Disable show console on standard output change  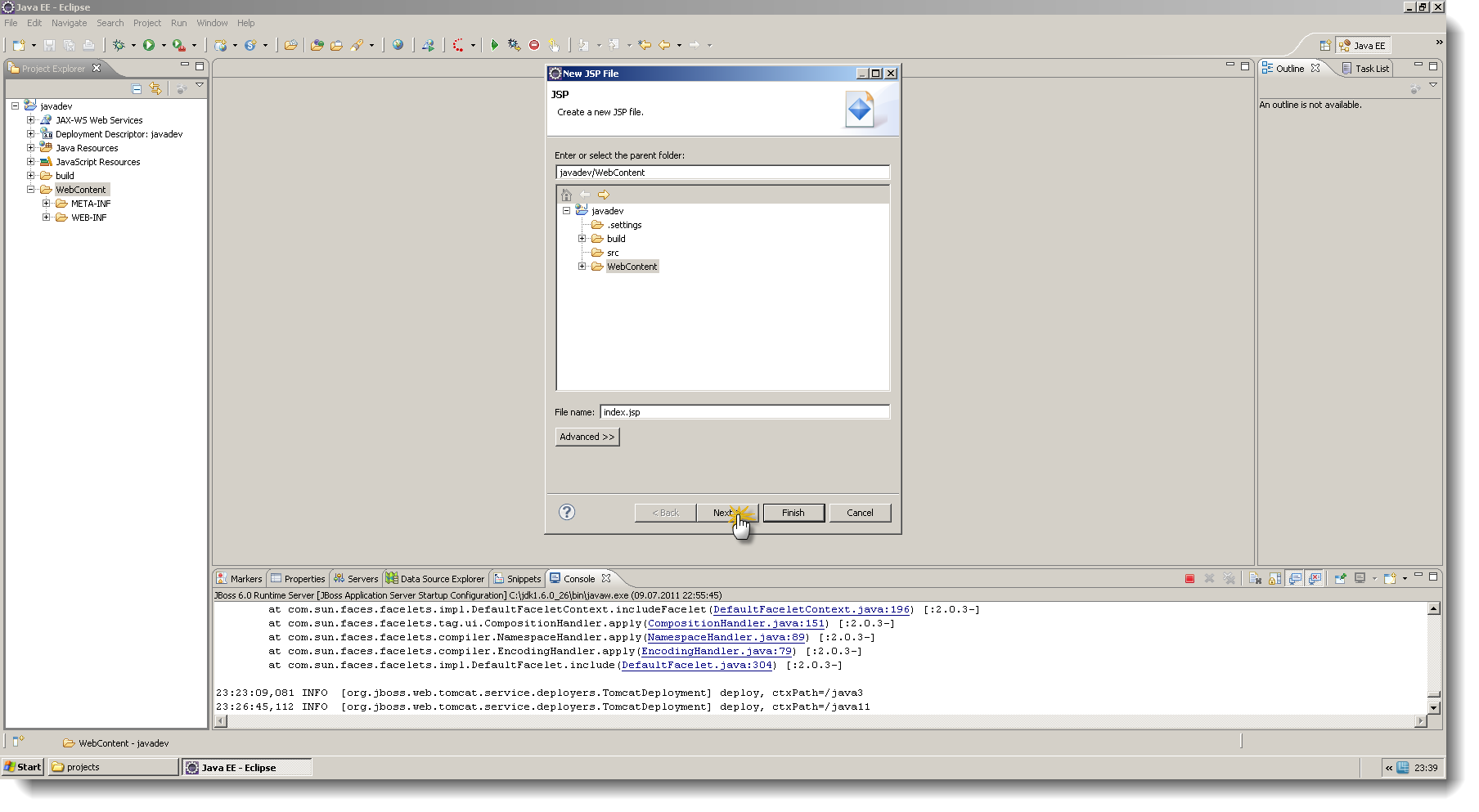(1296, 578)
